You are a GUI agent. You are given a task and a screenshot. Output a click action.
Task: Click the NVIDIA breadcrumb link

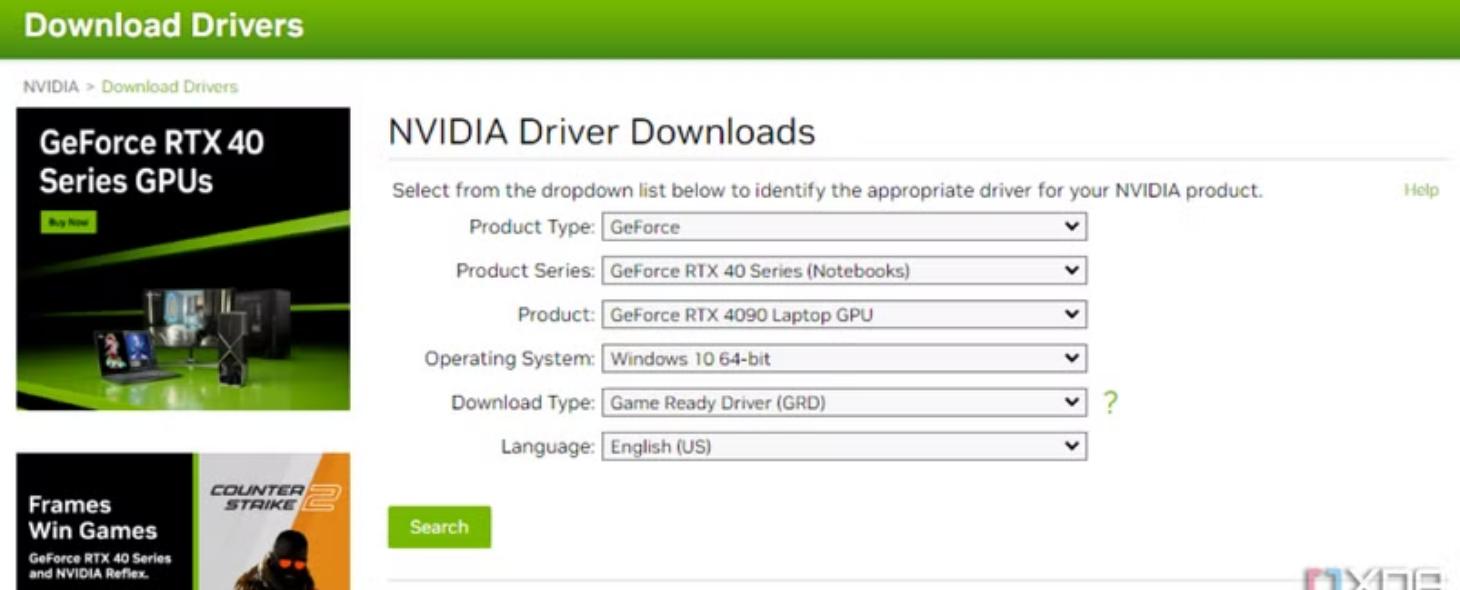(50, 87)
